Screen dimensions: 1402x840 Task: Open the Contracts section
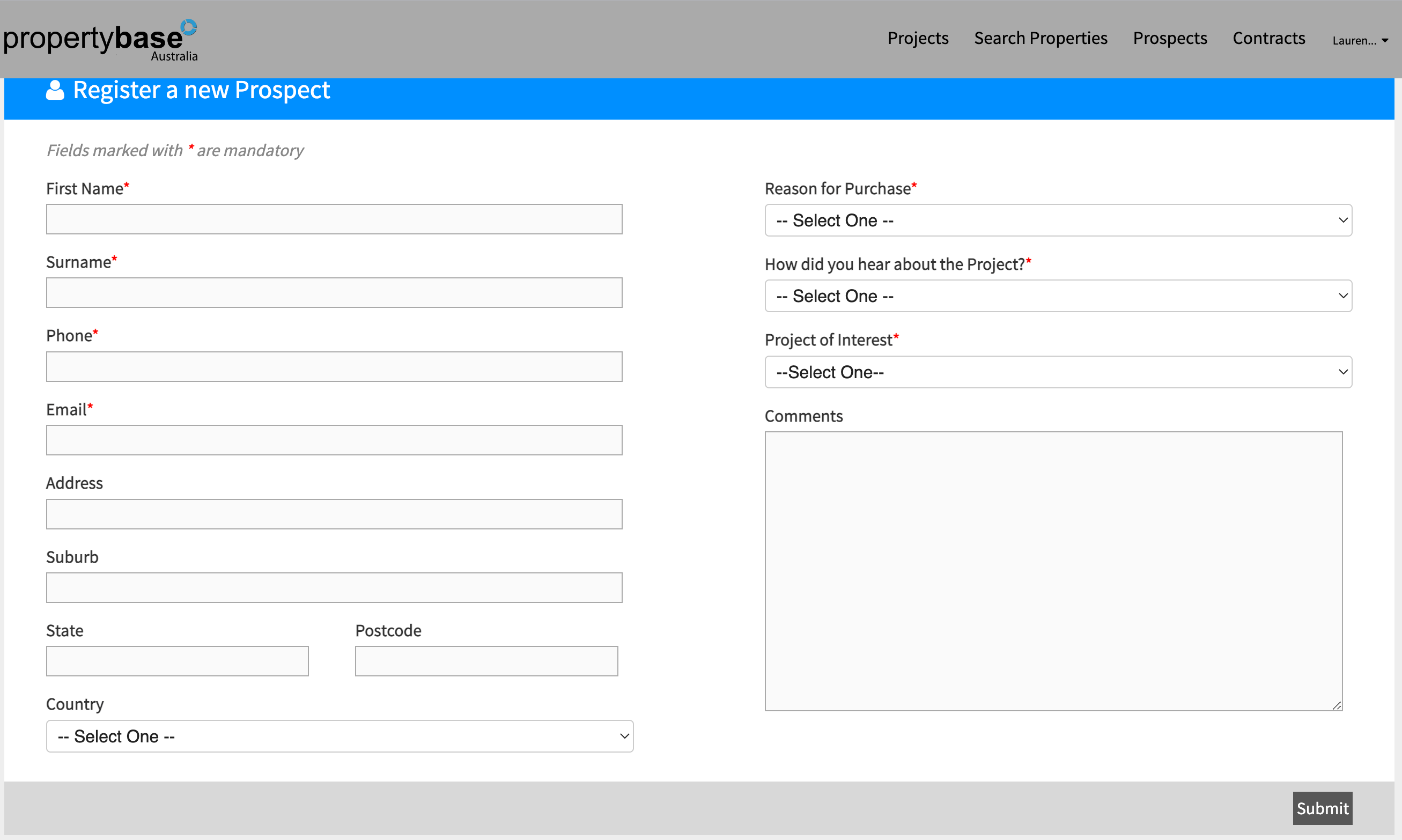point(1269,38)
